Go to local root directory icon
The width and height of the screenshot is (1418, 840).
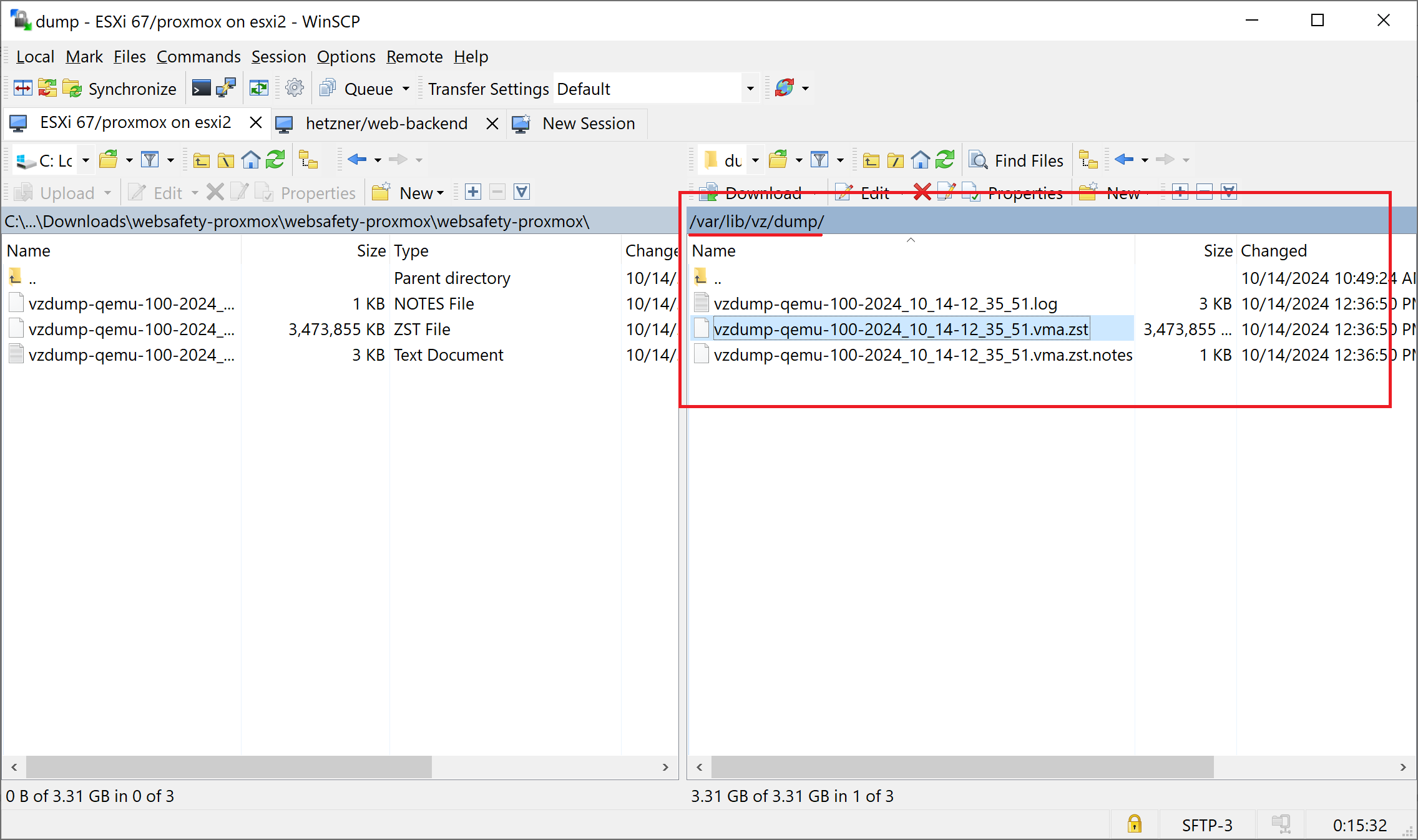pyautogui.click(x=226, y=160)
